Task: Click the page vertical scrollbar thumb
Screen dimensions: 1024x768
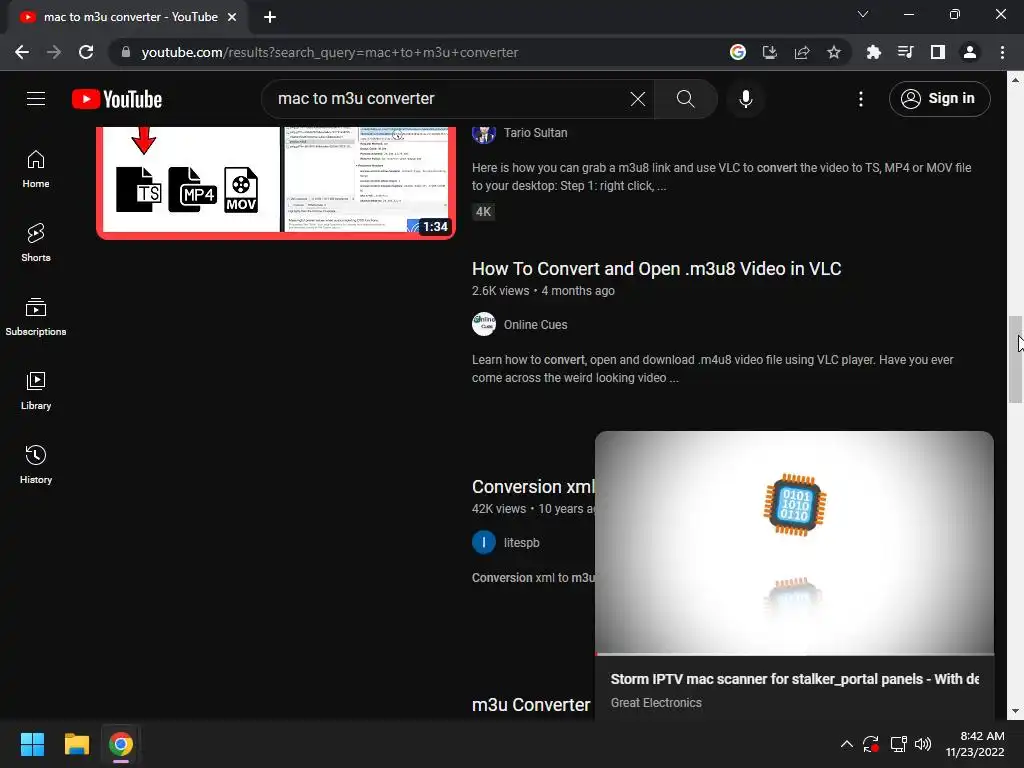Action: pyautogui.click(x=1015, y=360)
